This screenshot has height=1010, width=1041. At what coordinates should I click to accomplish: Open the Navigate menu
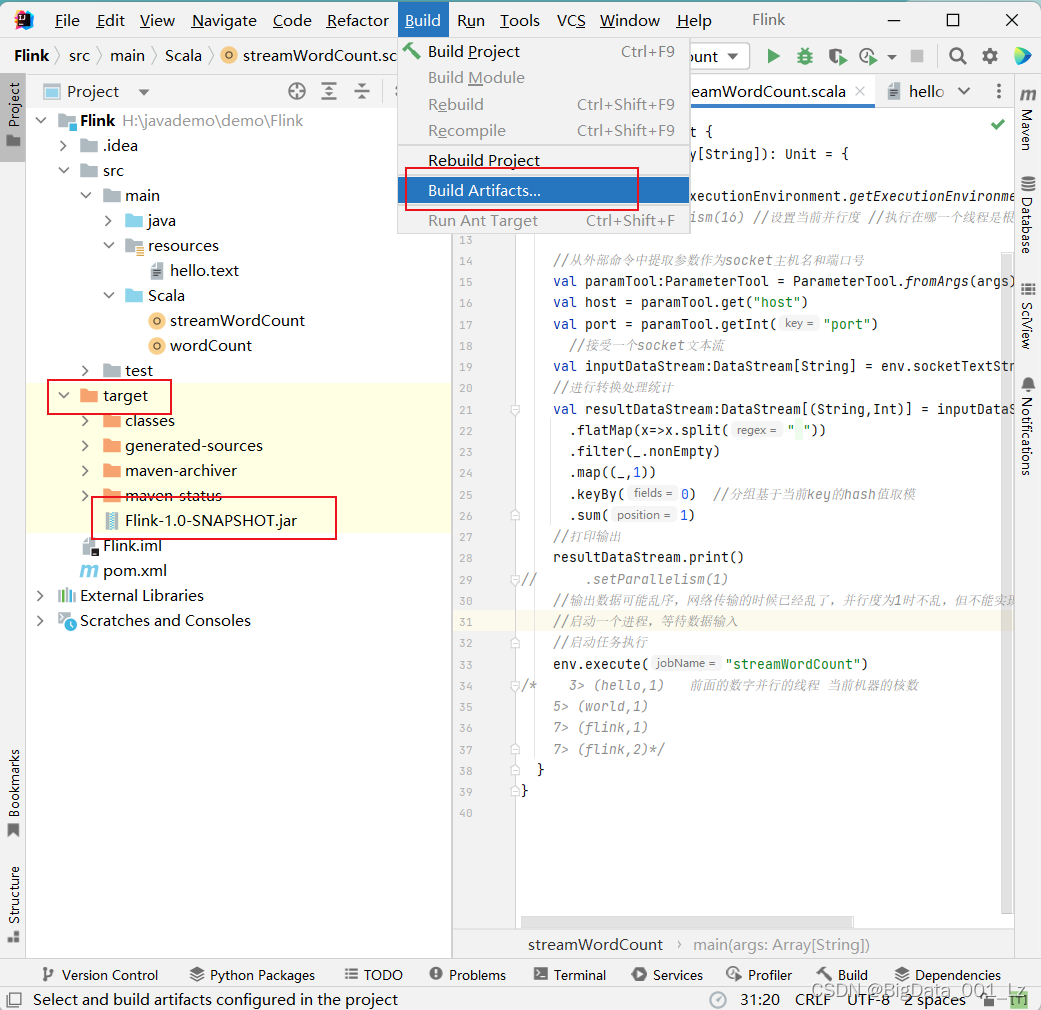tap(224, 21)
